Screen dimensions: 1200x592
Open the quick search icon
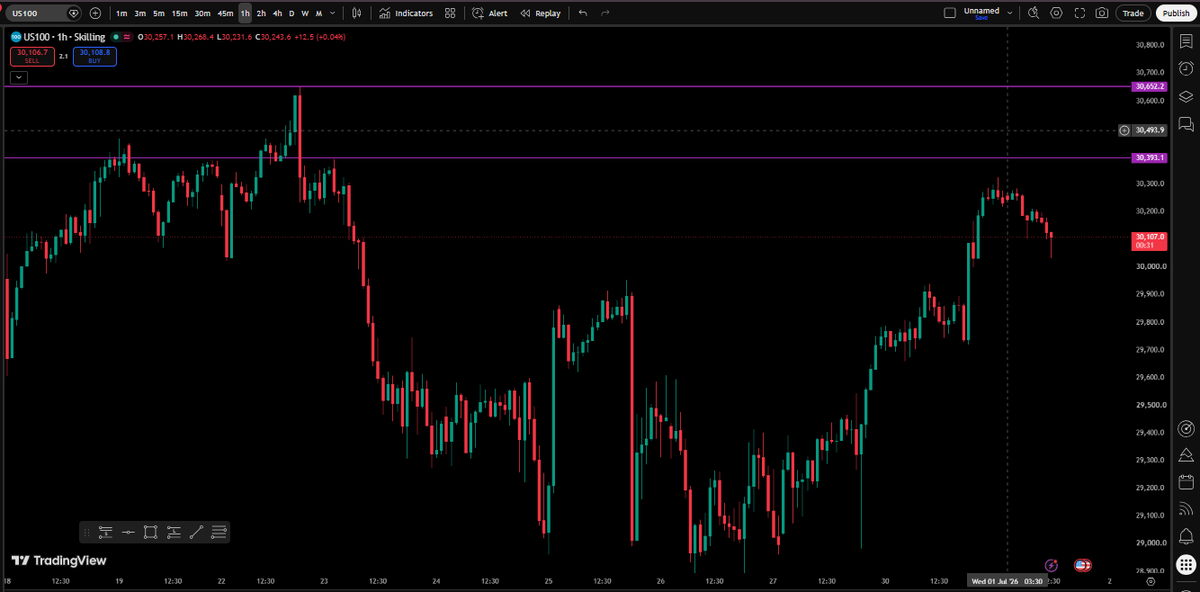[x=1033, y=13]
